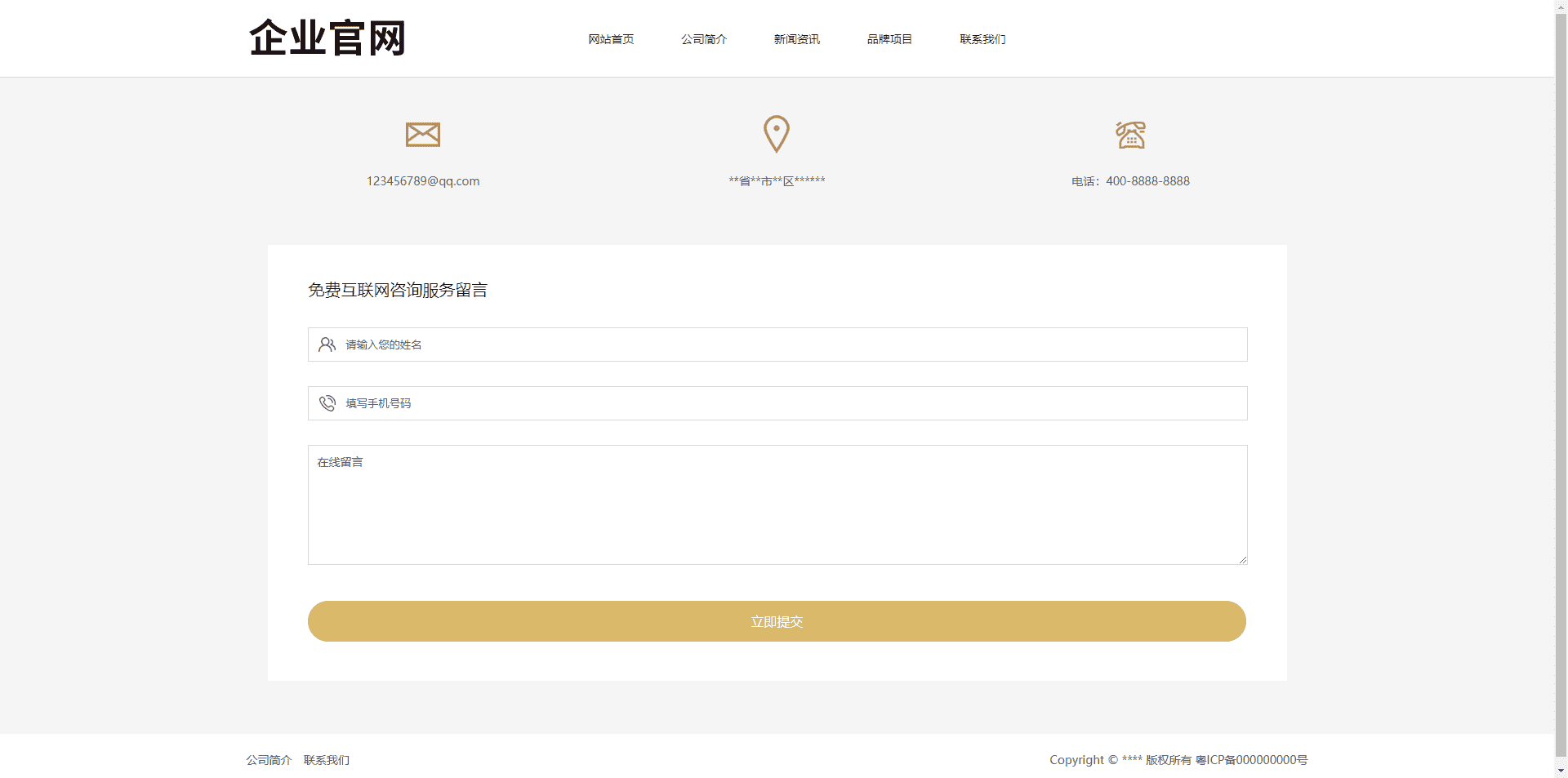The height and width of the screenshot is (778, 1568).
Task: Click the envelope email icon
Action: (423, 134)
